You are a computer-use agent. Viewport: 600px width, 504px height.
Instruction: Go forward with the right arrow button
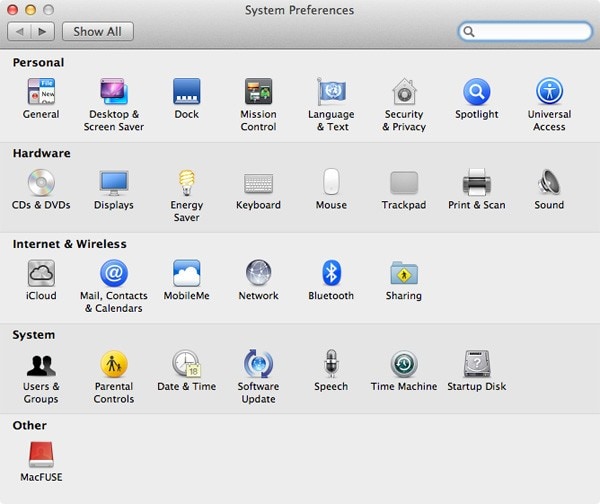tap(42, 31)
